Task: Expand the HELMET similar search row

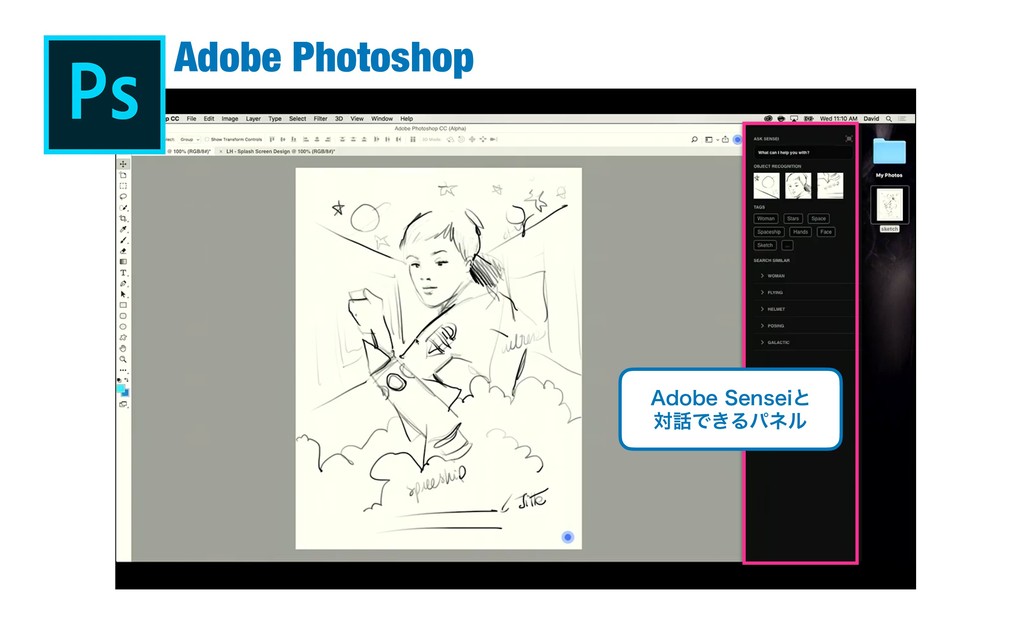Action: (803, 309)
